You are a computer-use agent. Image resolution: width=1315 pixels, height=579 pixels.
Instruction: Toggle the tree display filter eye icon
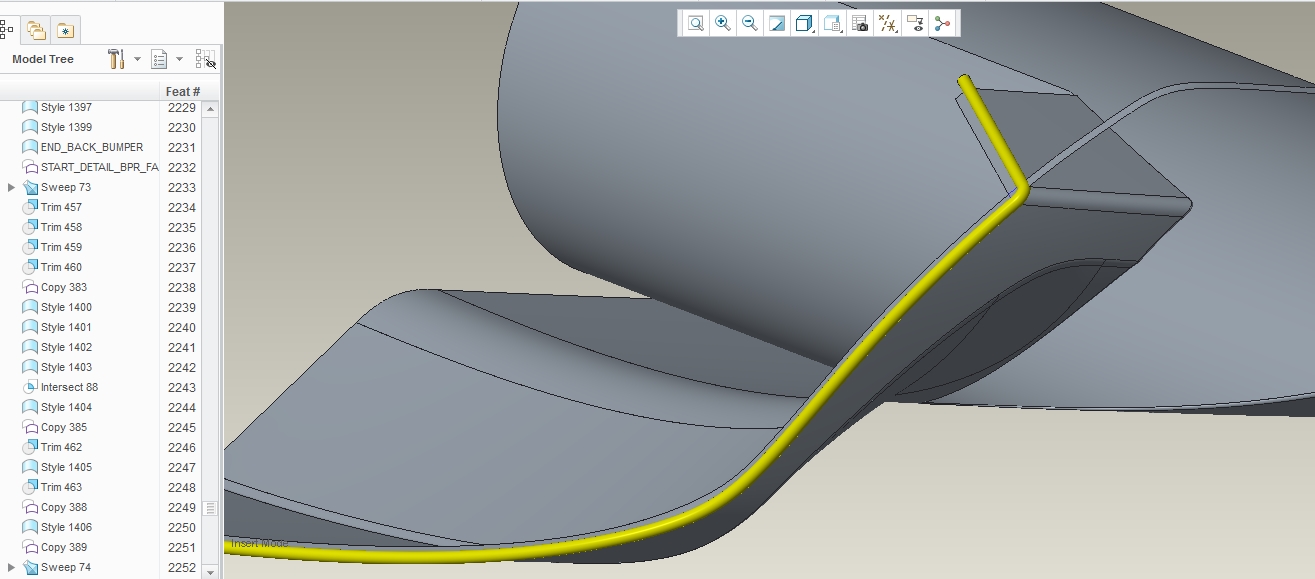click(x=205, y=59)
